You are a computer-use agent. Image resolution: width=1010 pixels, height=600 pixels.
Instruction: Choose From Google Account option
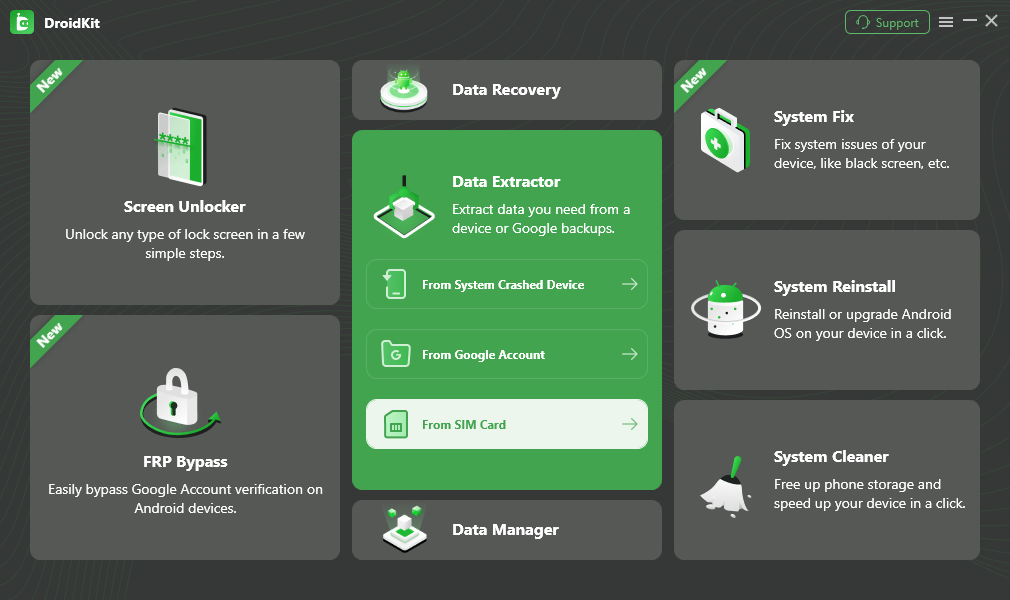tap(507, 354)
